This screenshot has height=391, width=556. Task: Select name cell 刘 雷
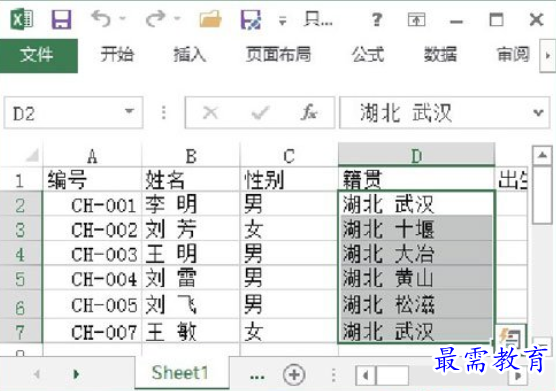pyautogui.click(x=191, y=278)
